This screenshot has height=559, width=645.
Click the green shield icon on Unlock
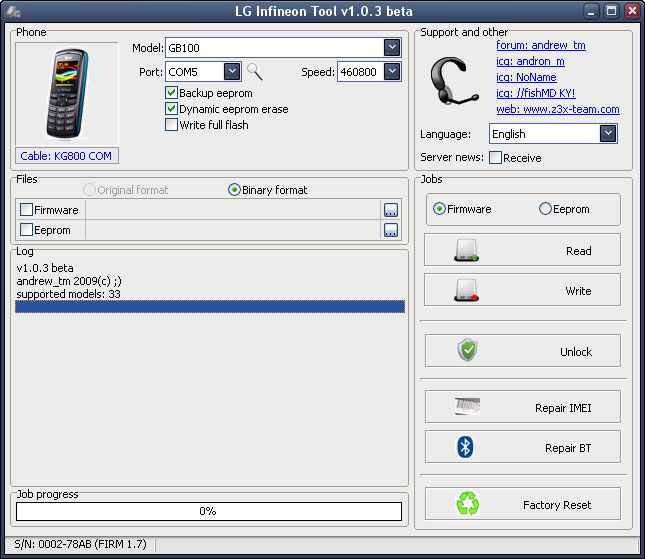tap(468, 350)
